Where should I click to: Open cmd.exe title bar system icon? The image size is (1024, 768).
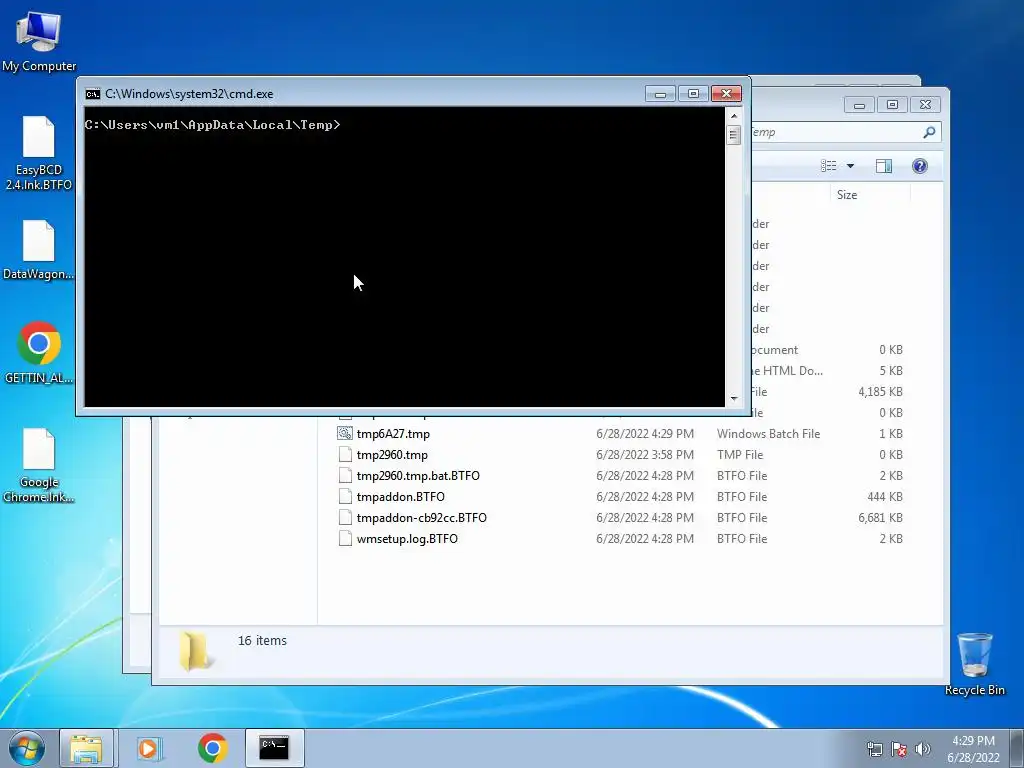click(93, 94)
